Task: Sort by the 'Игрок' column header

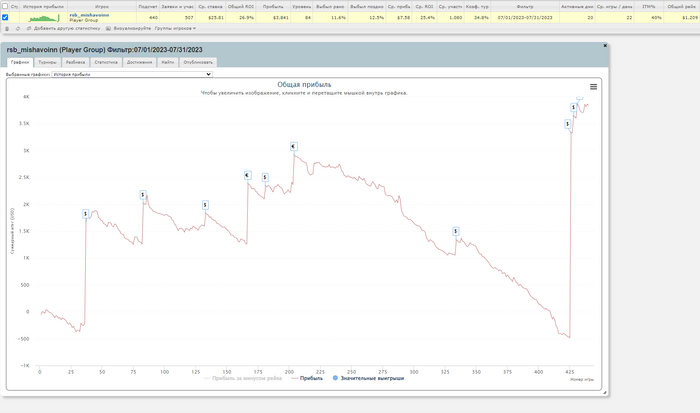Action: tap(102, 7)
